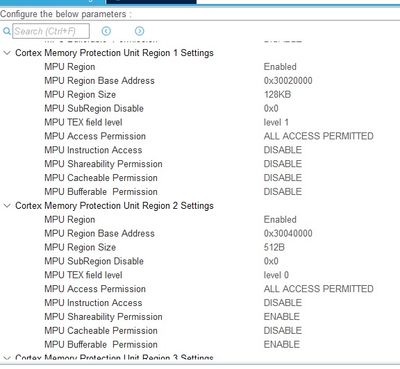Change Region 2 Shareability ENABLE value
The image size is (400, 369).
pos(282,317)
